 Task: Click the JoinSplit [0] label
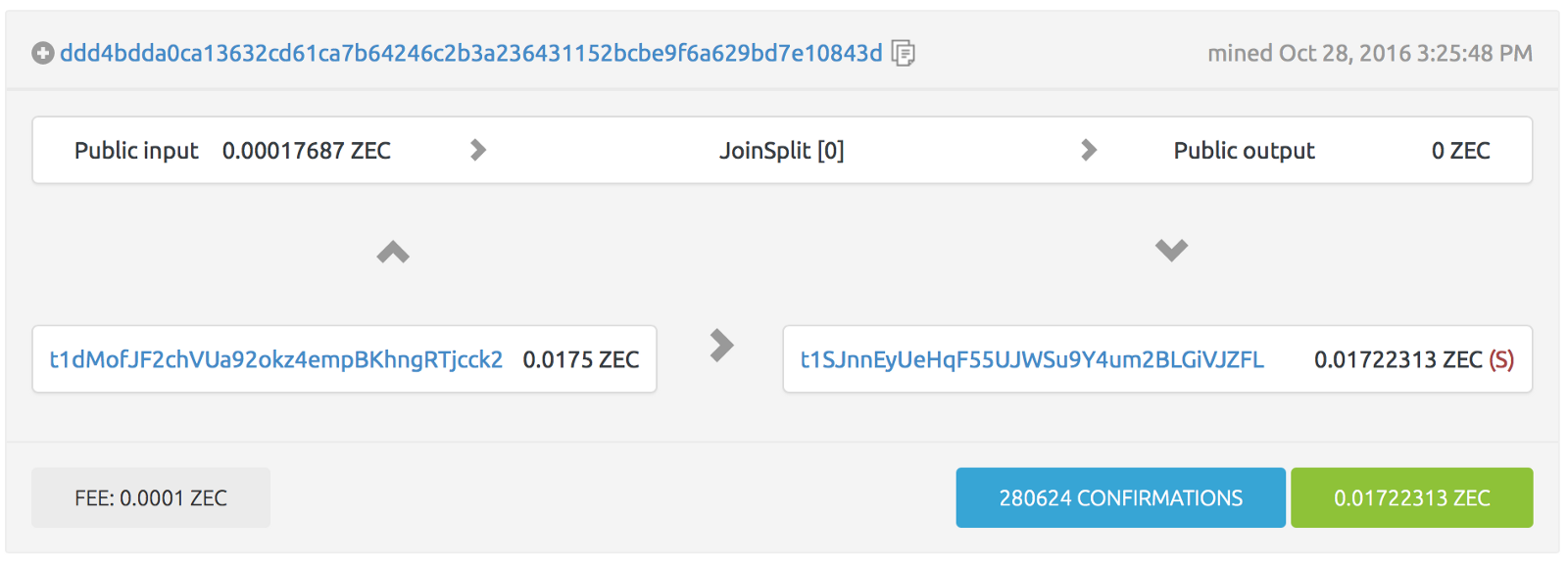(781, 151)
